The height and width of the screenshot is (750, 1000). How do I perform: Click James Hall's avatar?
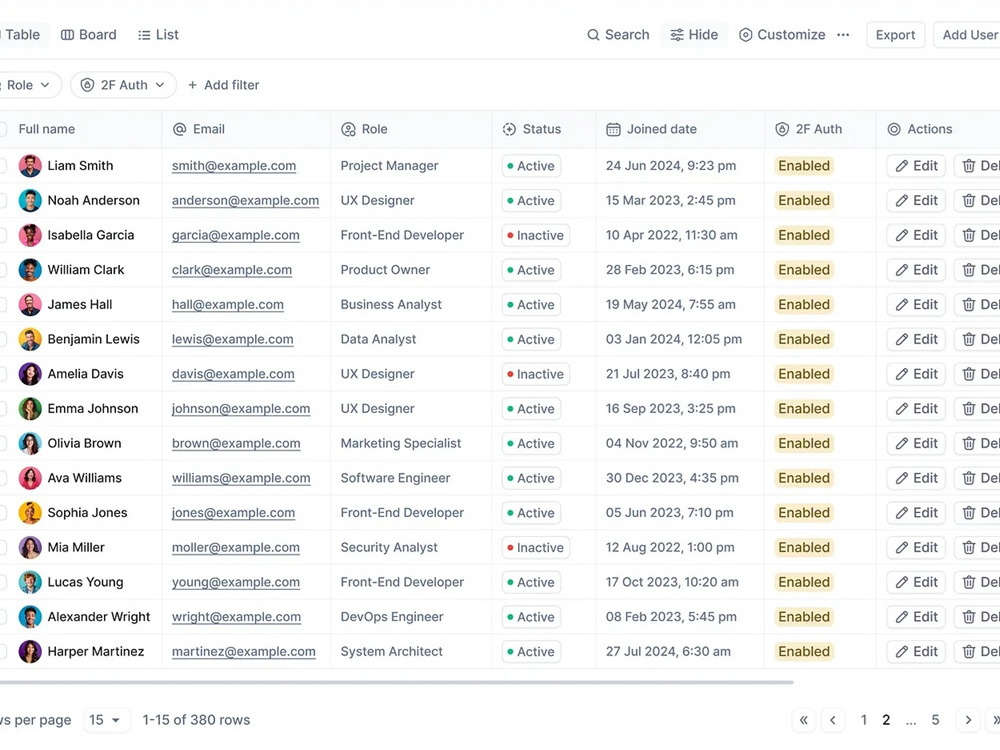30,305
